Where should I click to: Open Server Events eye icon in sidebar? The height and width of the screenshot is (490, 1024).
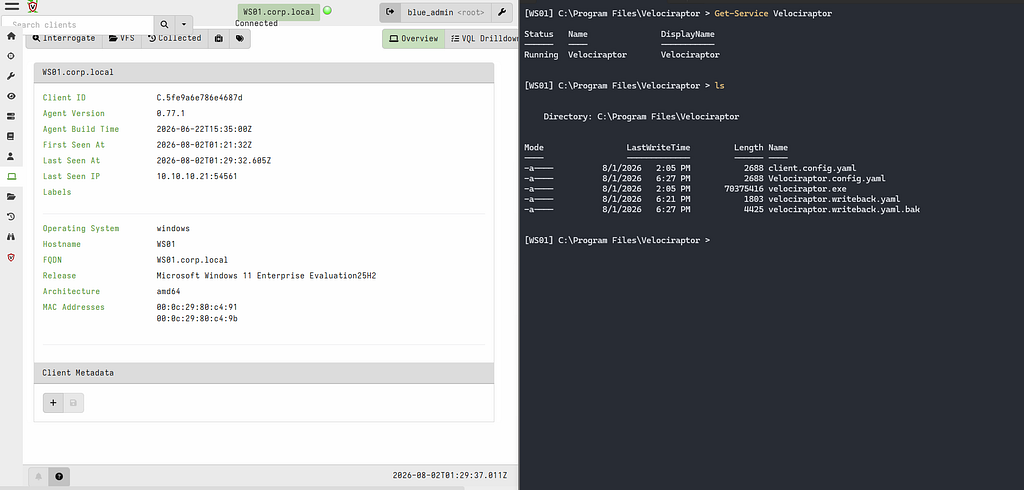point(11,96)
